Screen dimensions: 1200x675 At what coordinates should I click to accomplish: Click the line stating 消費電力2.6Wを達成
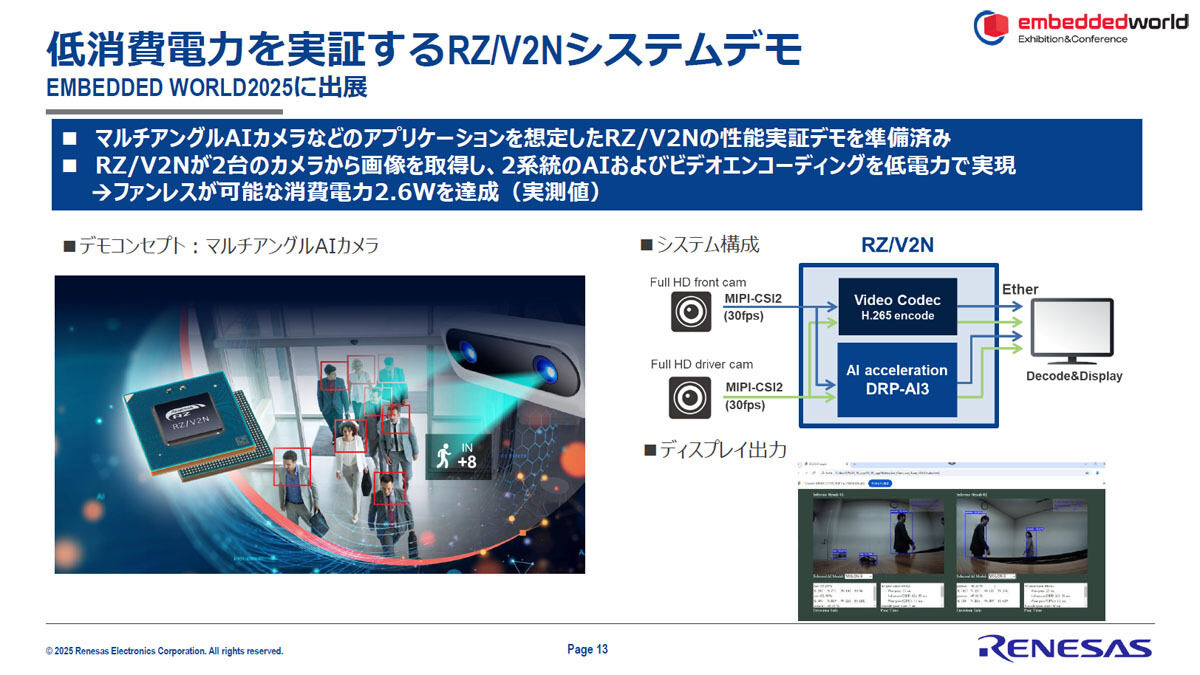coord(346,191)
